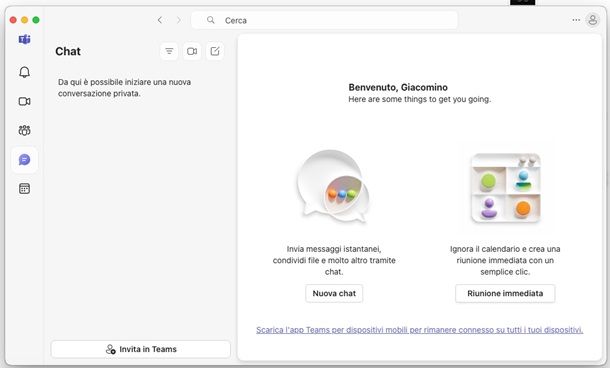Image resolution: width=610 pixels, height=368 pixels.
Task: Focus the Cerca search field
Action: point(324,20)
